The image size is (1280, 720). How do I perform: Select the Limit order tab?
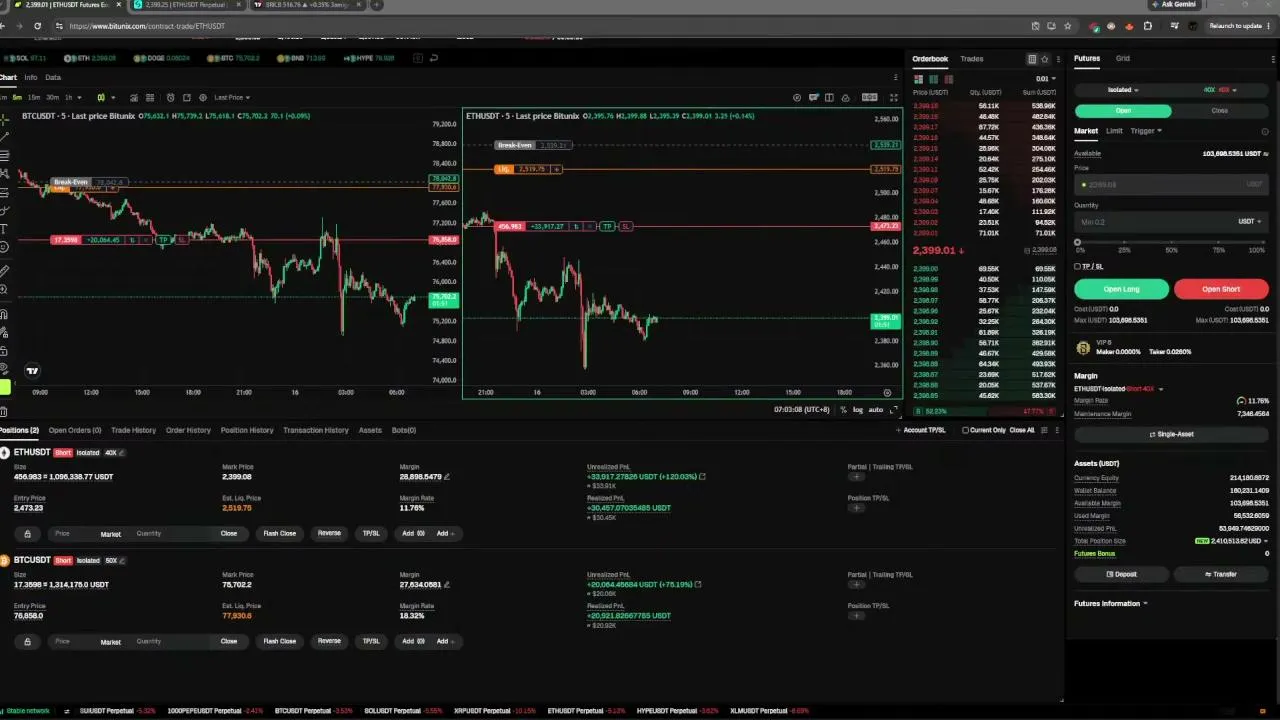tap(1114, 131)
